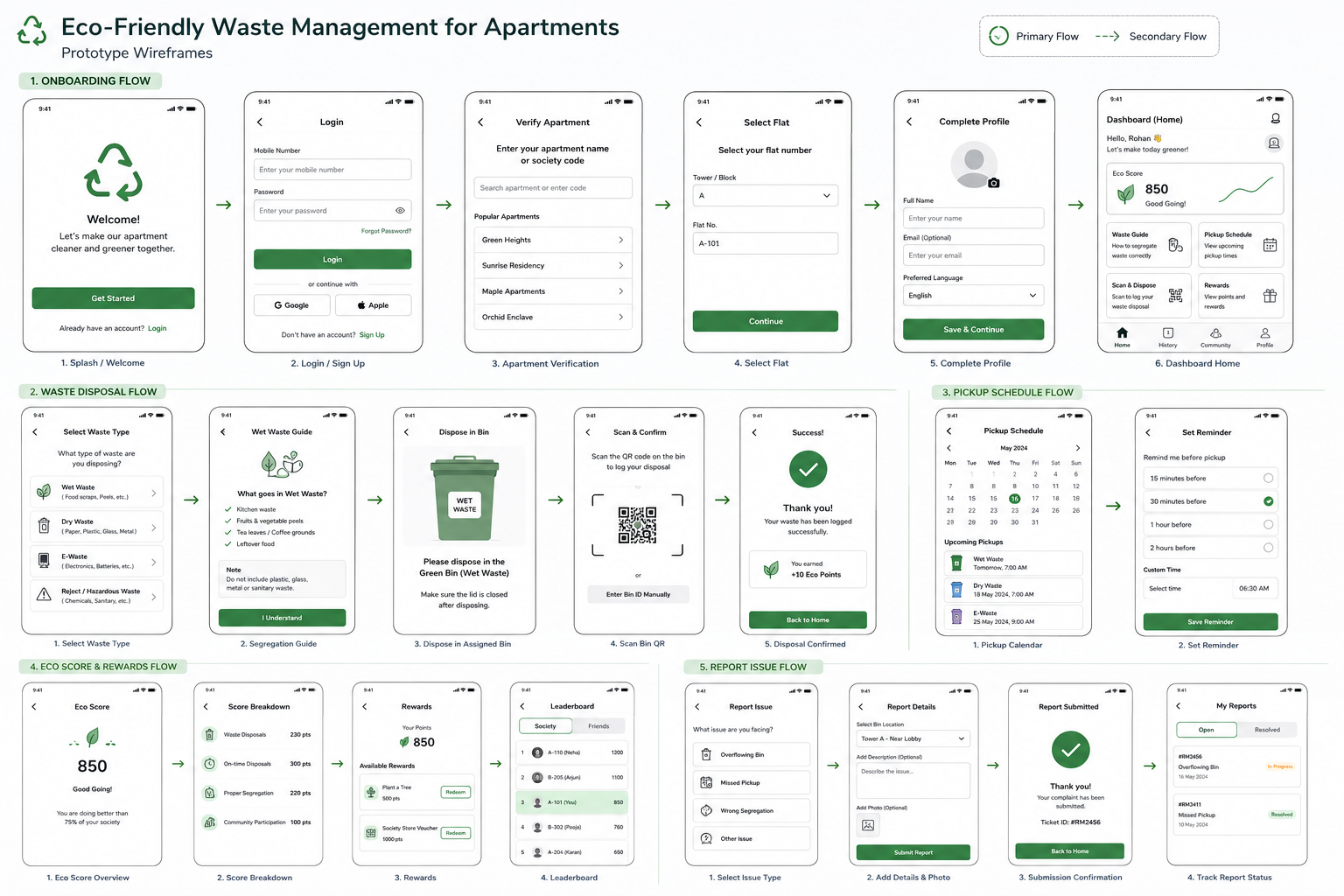The image size is (1344, 896).
Task: Choose Missed Pickup issue type
Action: [x=752, y=782]
